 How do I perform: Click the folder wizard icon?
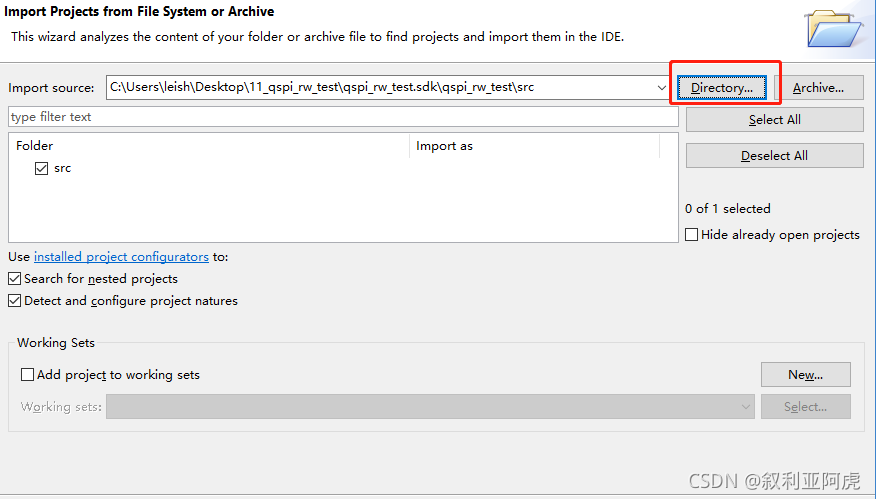coord(834,28)
